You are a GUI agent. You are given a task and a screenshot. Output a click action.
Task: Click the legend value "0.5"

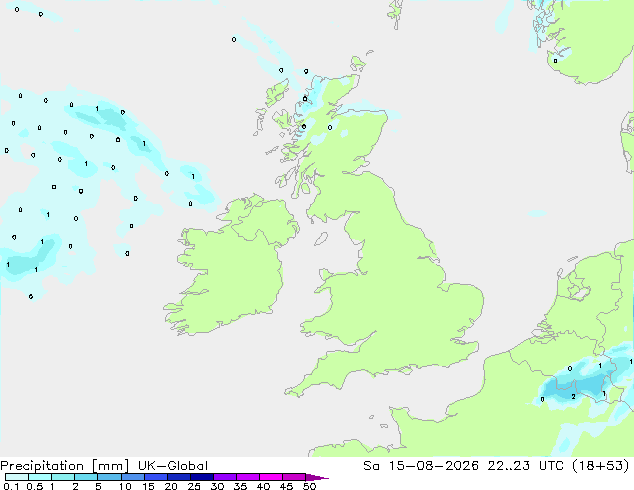pyautogui.click(x=34, y=486)
